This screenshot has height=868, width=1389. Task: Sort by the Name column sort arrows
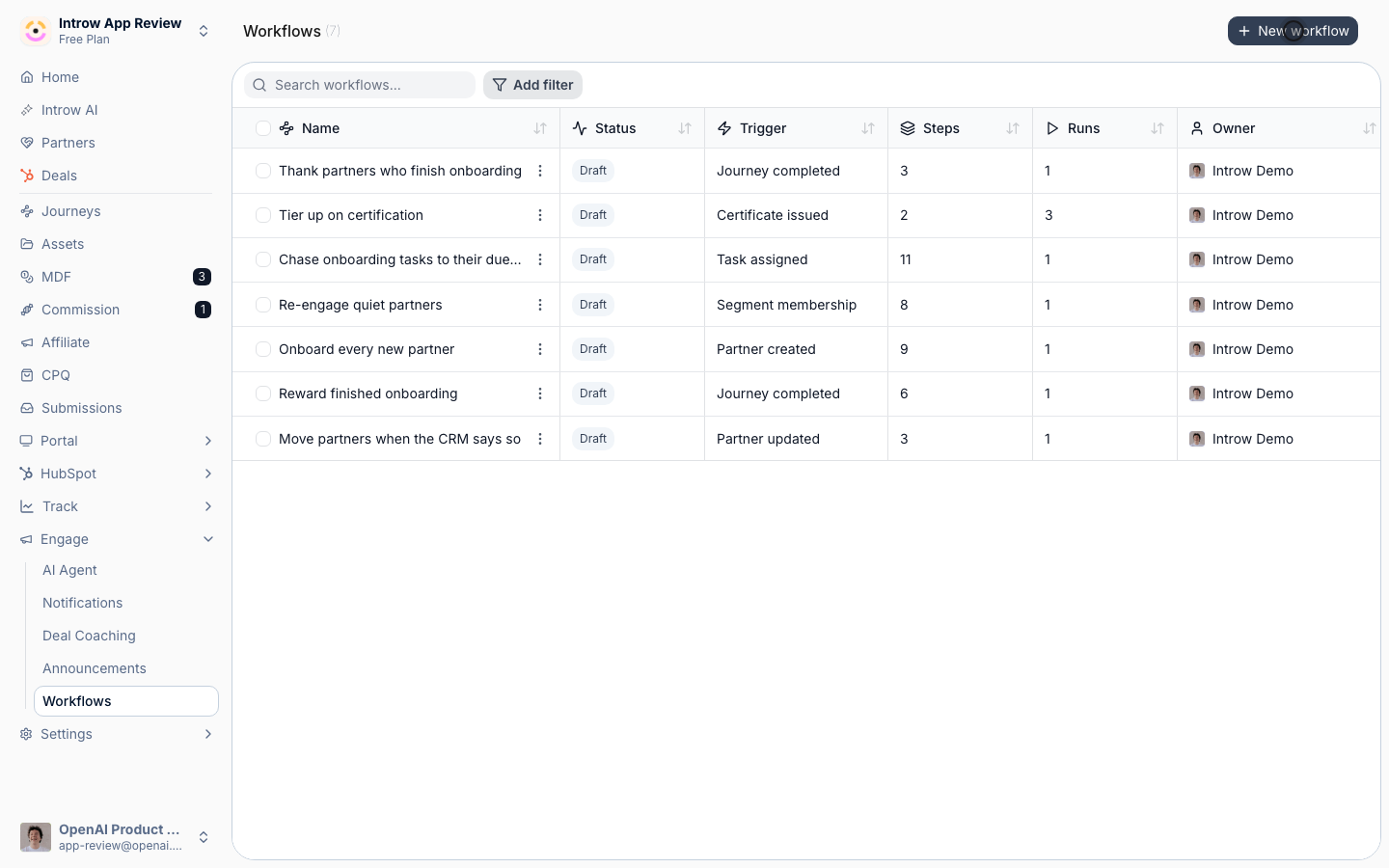[540, 128]
